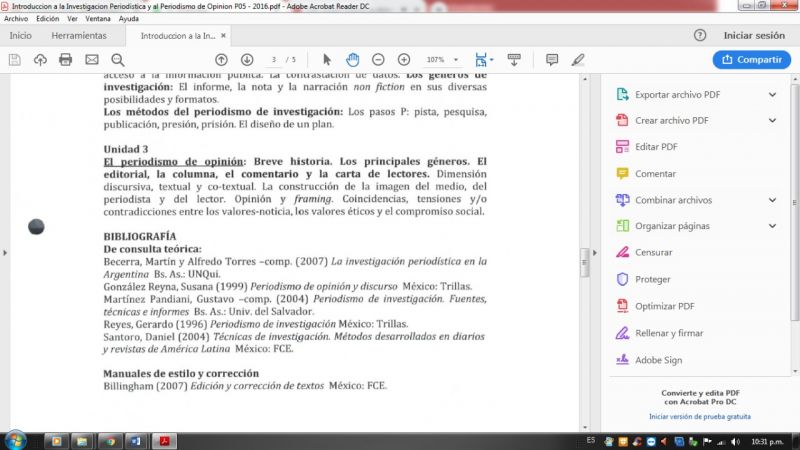Go to next page arrow

(x=247, y=60)
